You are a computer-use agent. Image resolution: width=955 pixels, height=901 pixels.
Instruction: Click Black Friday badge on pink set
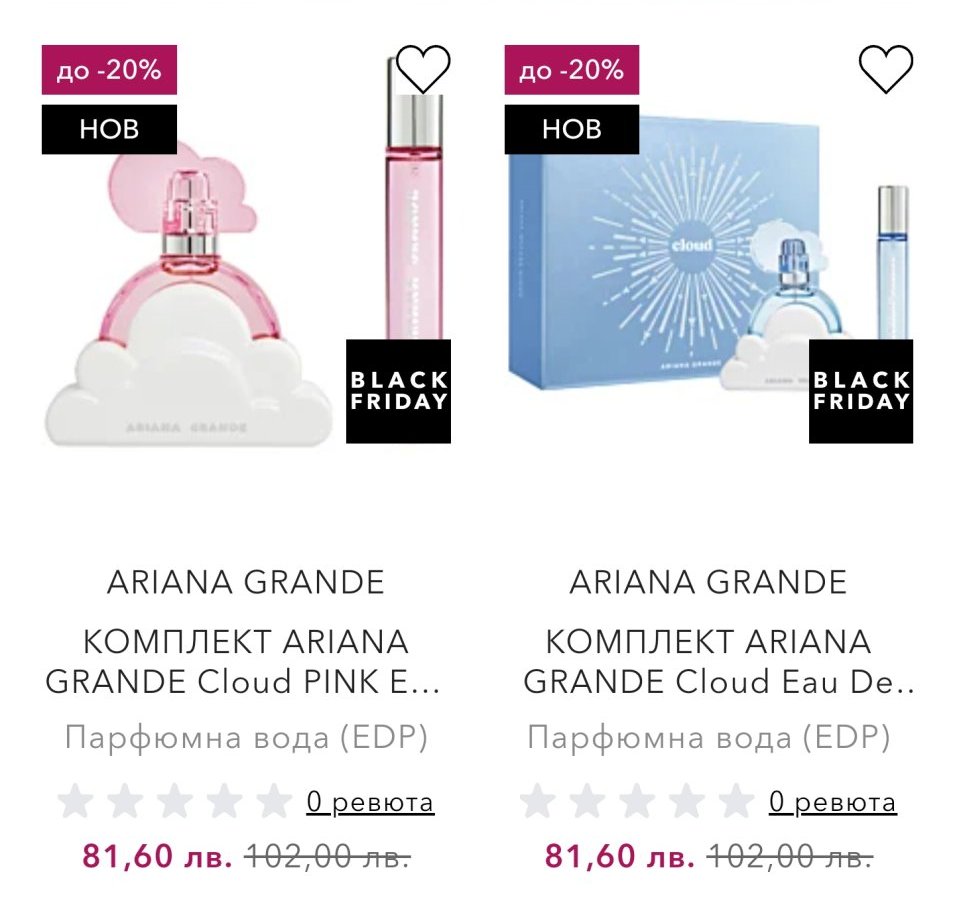click(x=398, y=391)
